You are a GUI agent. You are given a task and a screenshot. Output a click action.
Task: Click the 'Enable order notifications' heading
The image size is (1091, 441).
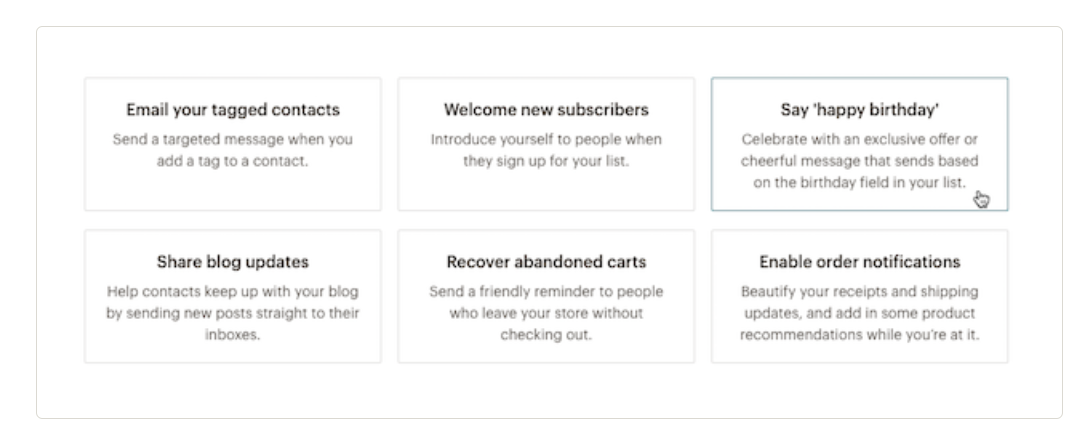859,262
